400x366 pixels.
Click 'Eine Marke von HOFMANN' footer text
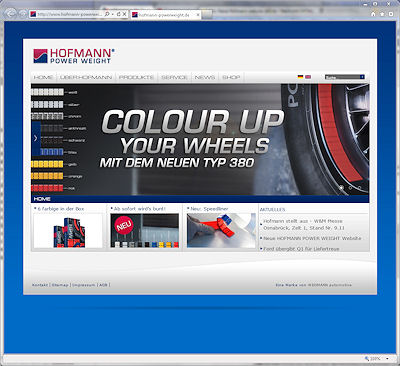pyautogui.click(x=314, y=285)
